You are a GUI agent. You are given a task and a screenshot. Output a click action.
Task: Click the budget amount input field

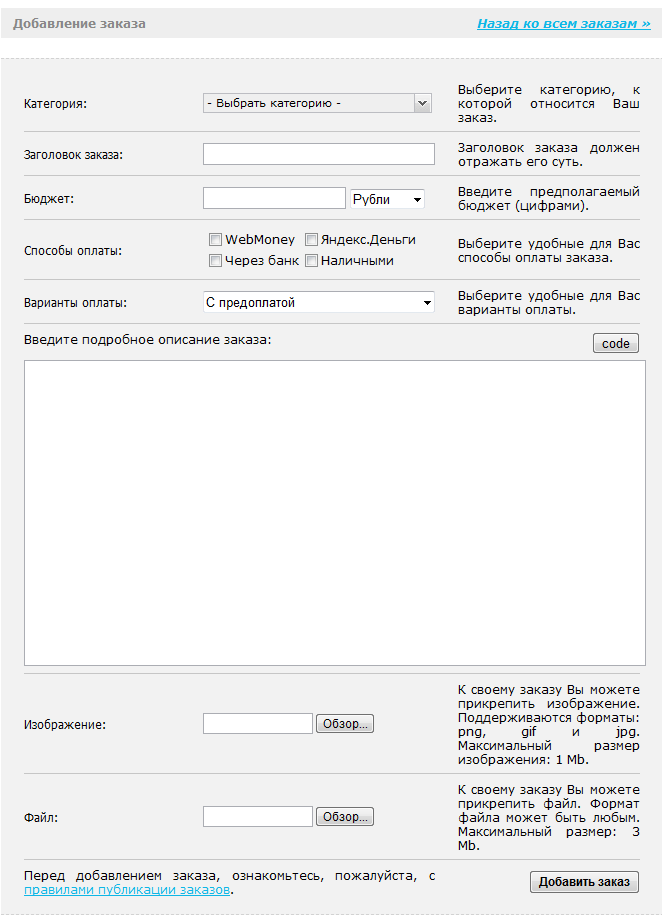coord(273,199)
